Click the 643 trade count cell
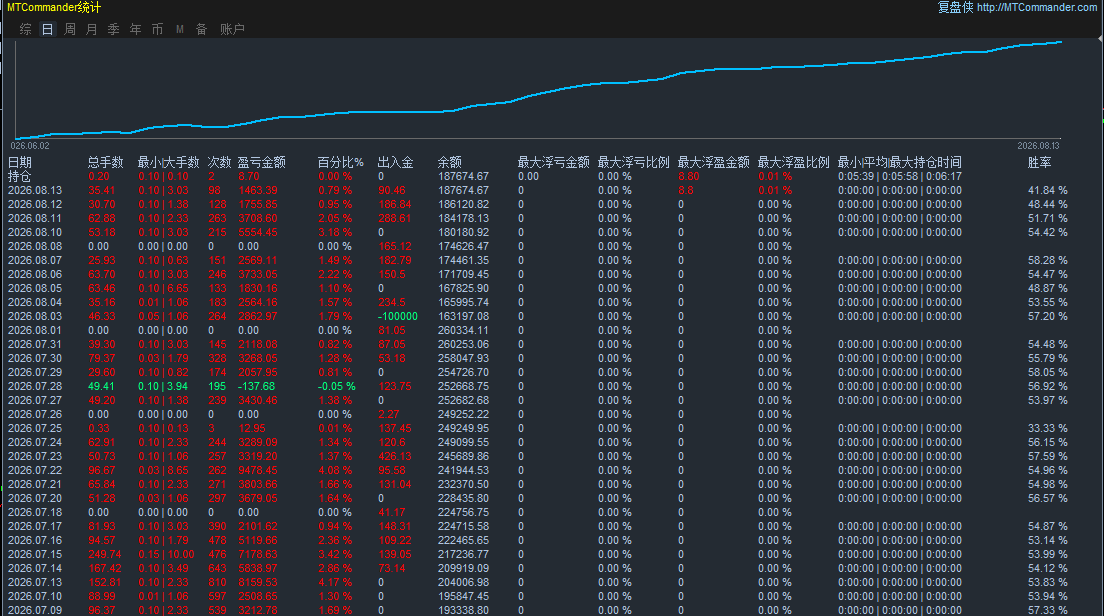 (218, 568)
